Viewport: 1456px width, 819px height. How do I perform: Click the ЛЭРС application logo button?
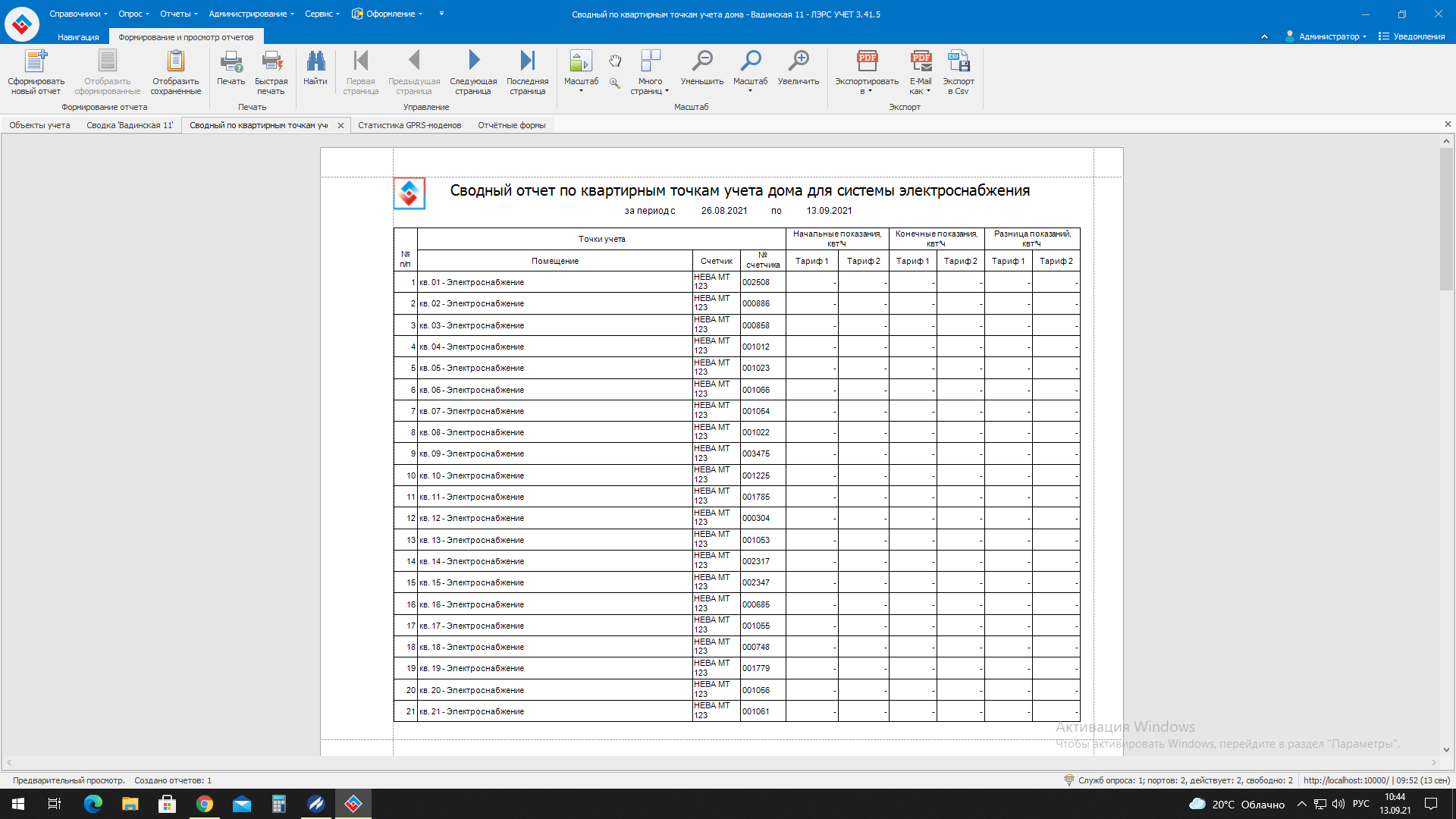[22, 24]
